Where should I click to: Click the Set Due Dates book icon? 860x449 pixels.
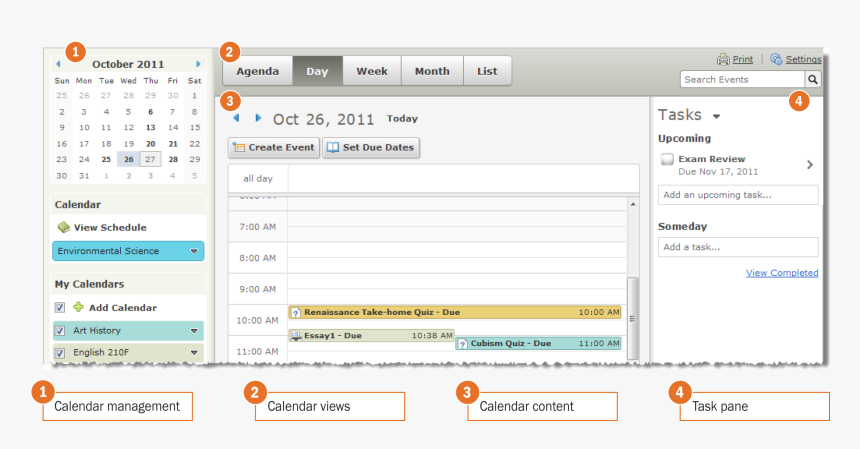(x=332, y=147)
